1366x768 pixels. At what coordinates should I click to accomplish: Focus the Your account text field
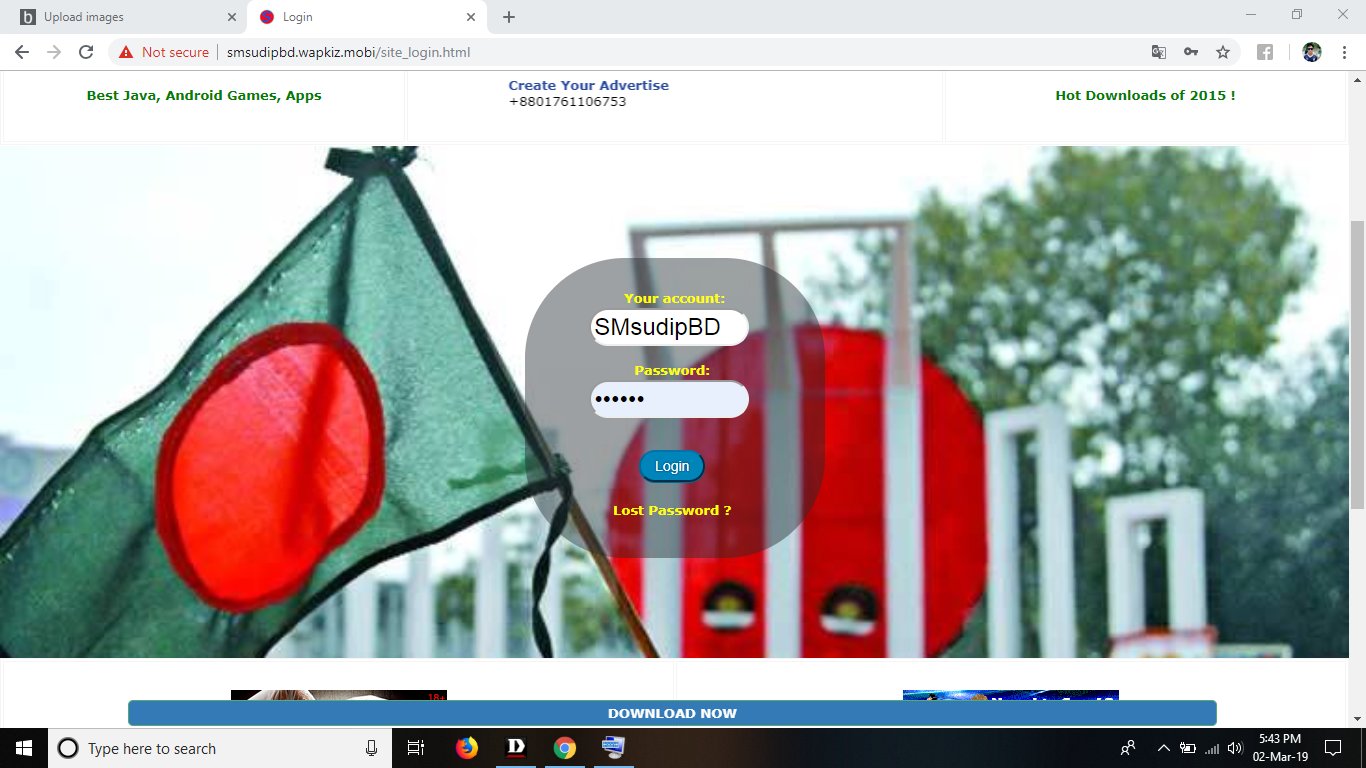click(x=669, y=328)
